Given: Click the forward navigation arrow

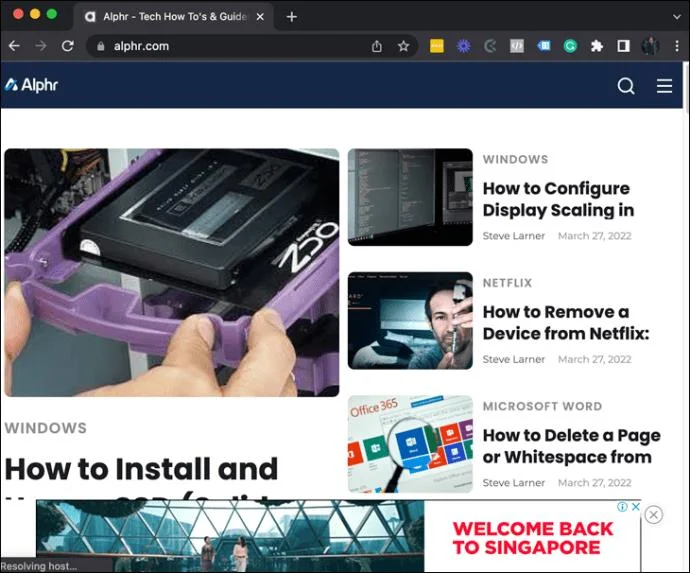Looking at the screenshot, I should click(x=41, y=46).
